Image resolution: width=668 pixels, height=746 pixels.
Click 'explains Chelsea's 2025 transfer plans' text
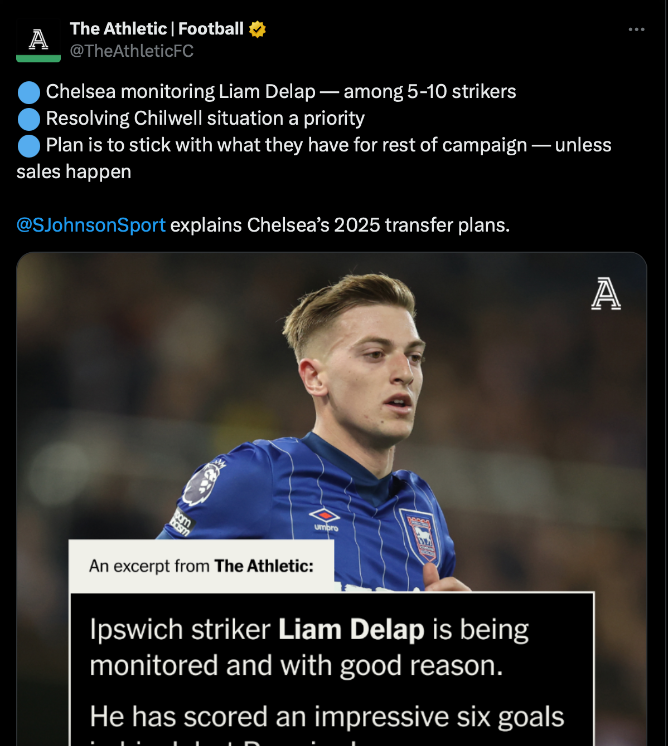[340, 225]
